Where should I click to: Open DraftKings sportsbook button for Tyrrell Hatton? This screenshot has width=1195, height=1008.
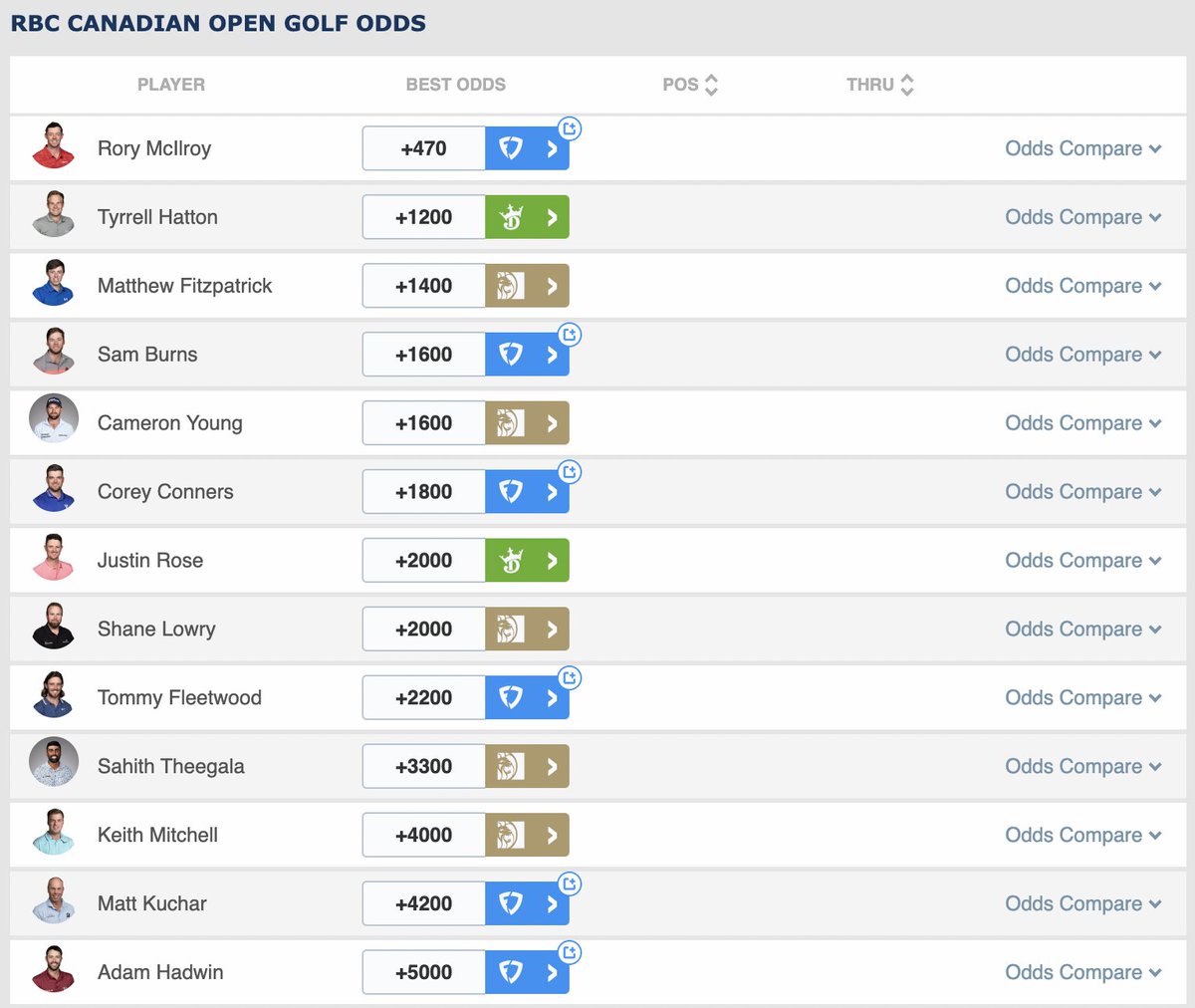[527, 217]
